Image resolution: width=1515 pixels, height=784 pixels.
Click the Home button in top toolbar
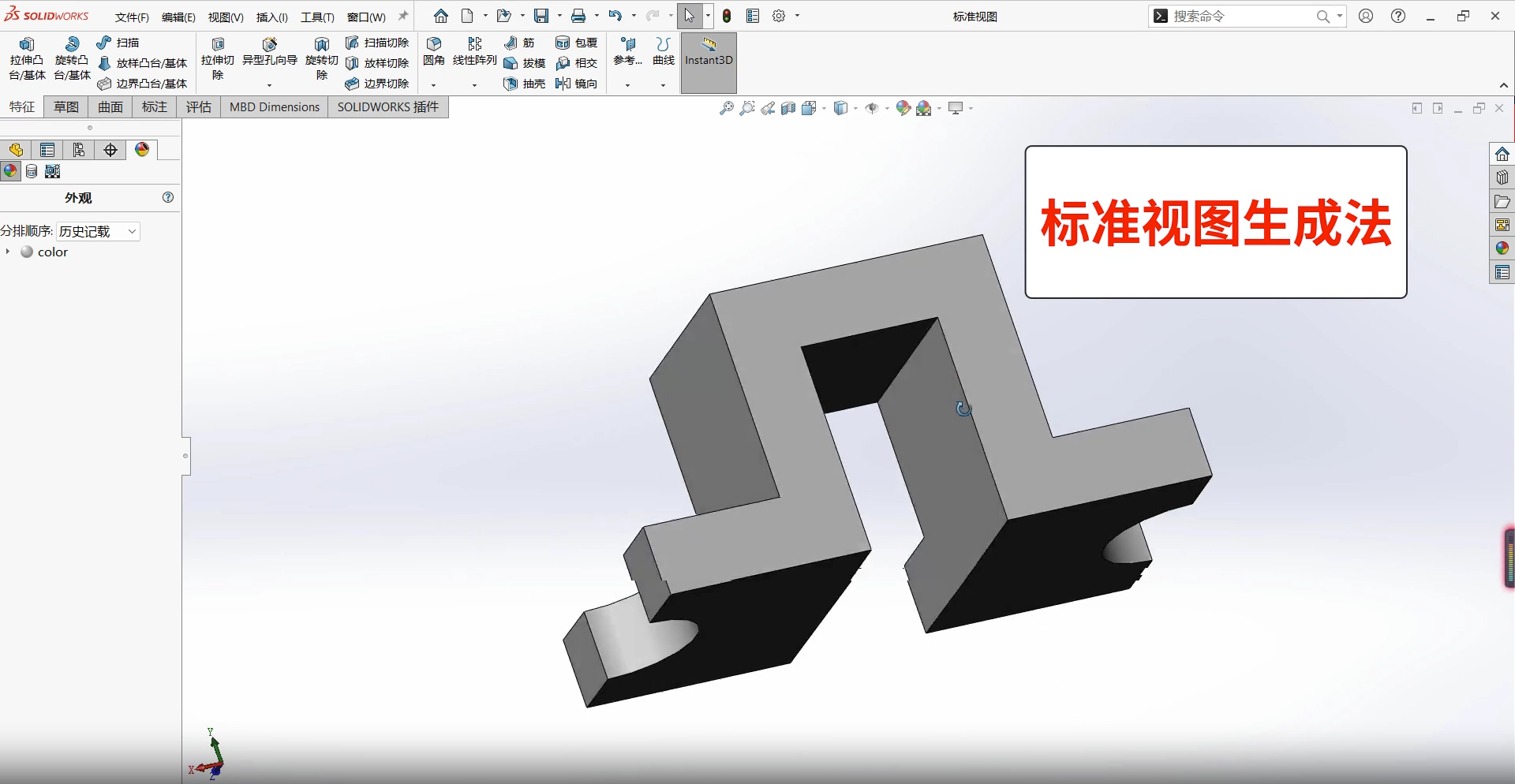point(441,16)
